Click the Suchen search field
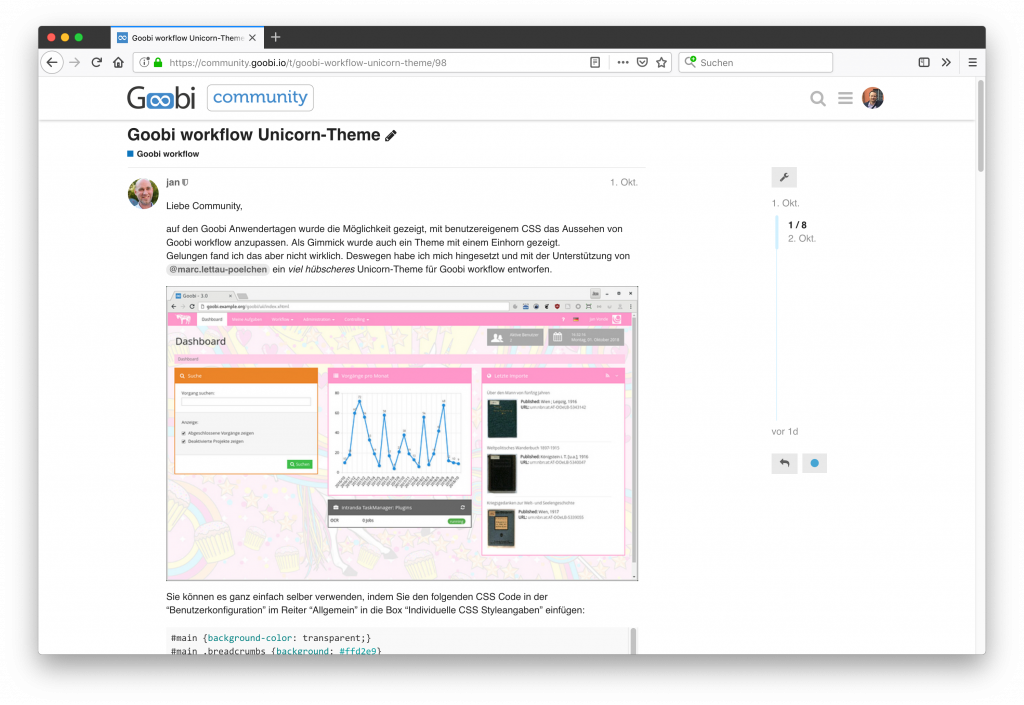 tap(756, 63)
